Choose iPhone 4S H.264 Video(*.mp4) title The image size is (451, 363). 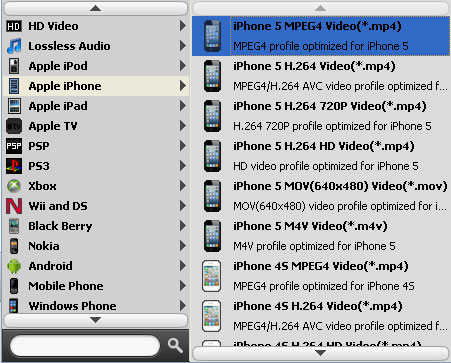(x=318, y=306)
